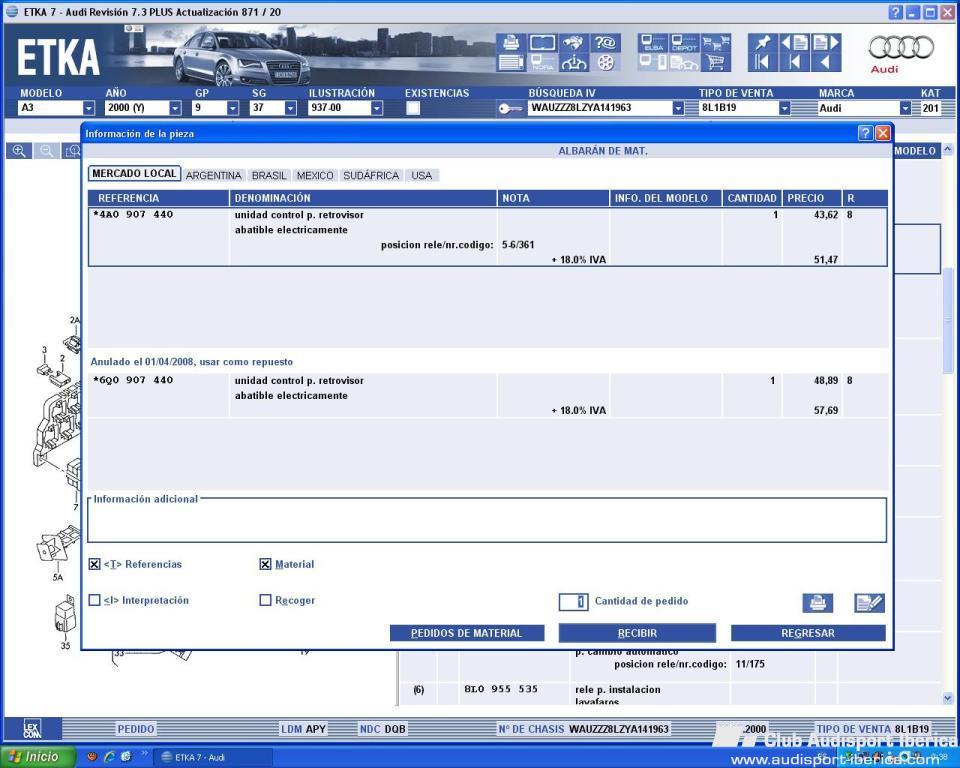Screen dimensions: 960x768
Task: Click the wheel rim icon
Action: [605, 62]
